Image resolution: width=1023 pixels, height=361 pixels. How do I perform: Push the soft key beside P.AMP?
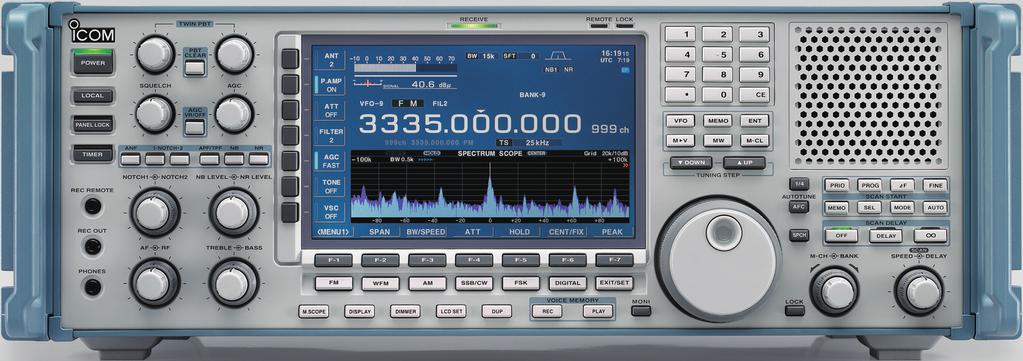coord(290,85)
